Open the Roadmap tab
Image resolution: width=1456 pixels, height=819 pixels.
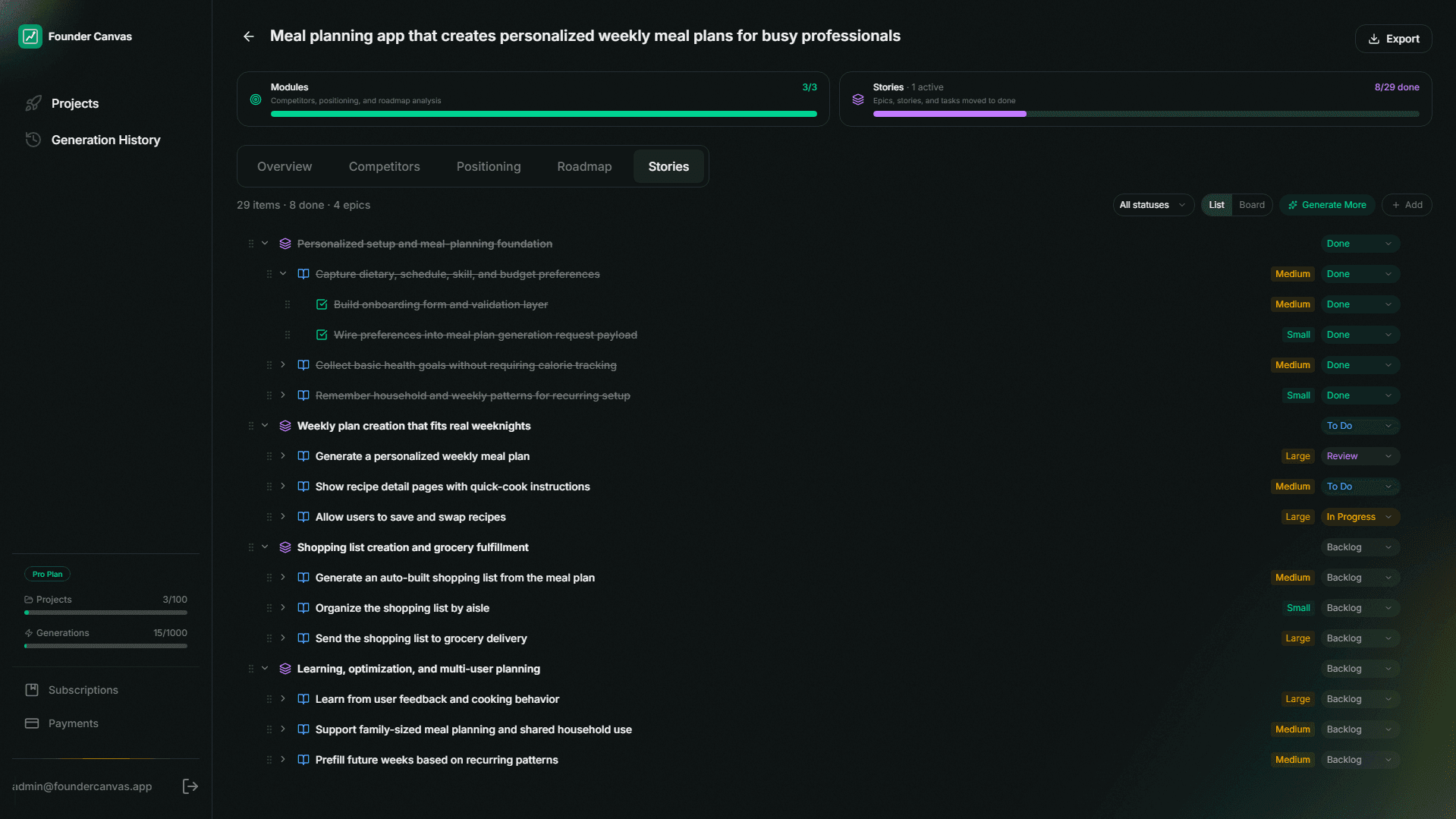[583, 166]
